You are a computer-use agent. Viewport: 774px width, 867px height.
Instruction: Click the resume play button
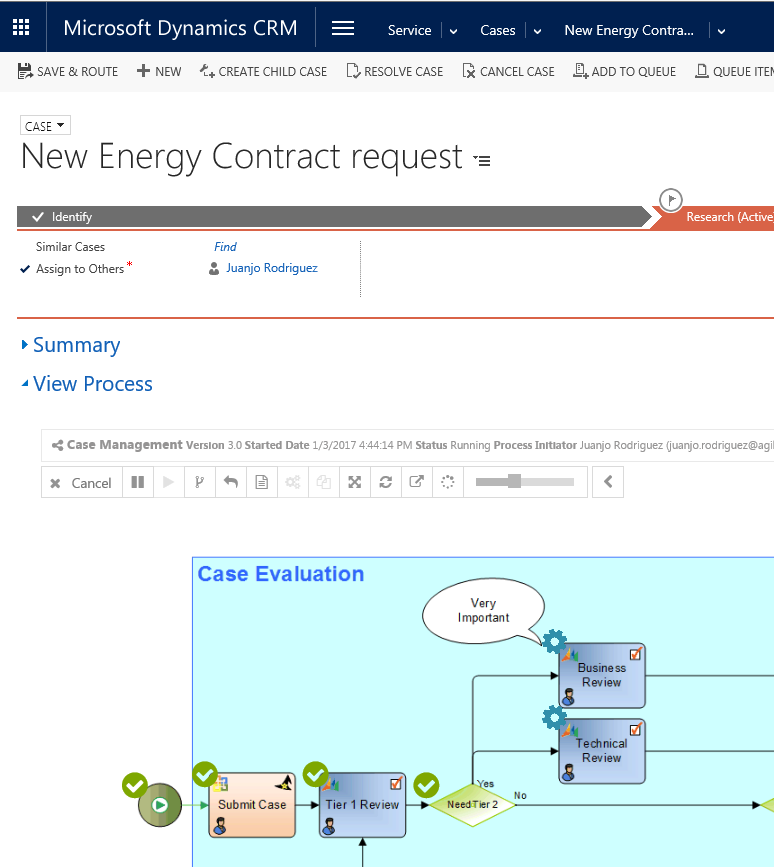(x=169, y=482)
